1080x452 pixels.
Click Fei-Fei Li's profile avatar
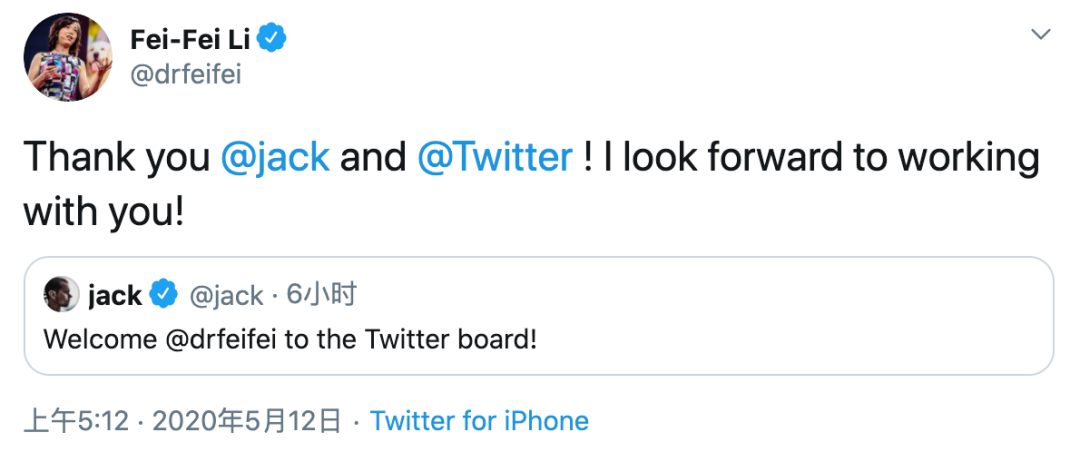click(68, 57)
